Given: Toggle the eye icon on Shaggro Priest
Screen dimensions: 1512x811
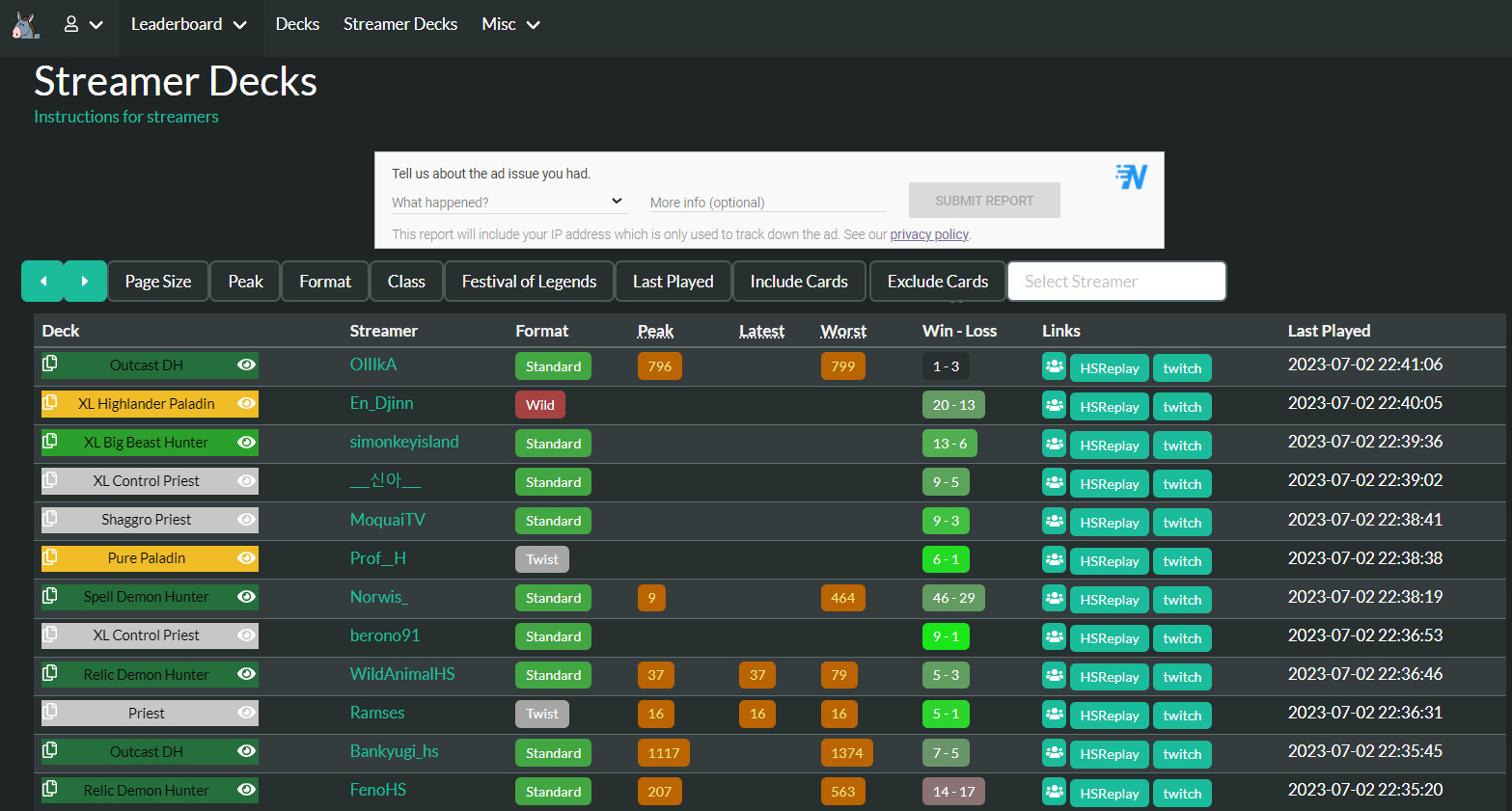Looking at the screenshot, I should 246,520.
